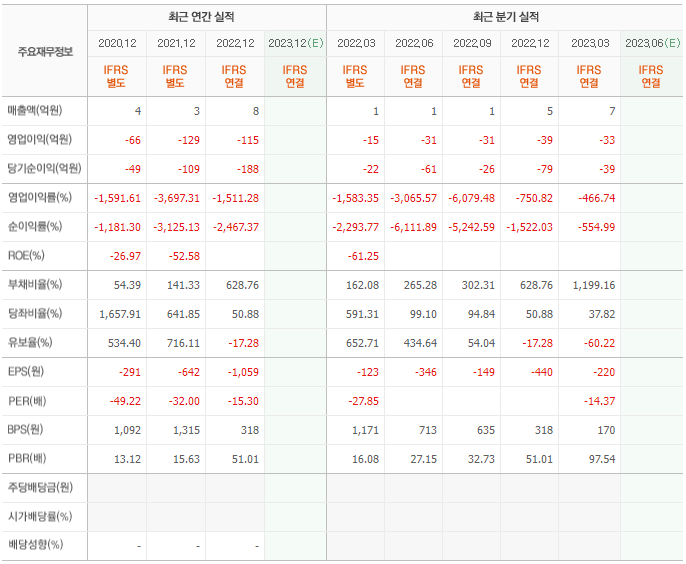Image resolution: width=686 pixels, height=564 pixels.
Task: Click the -1,591.61 operating margin value
Action: point(118,198)
